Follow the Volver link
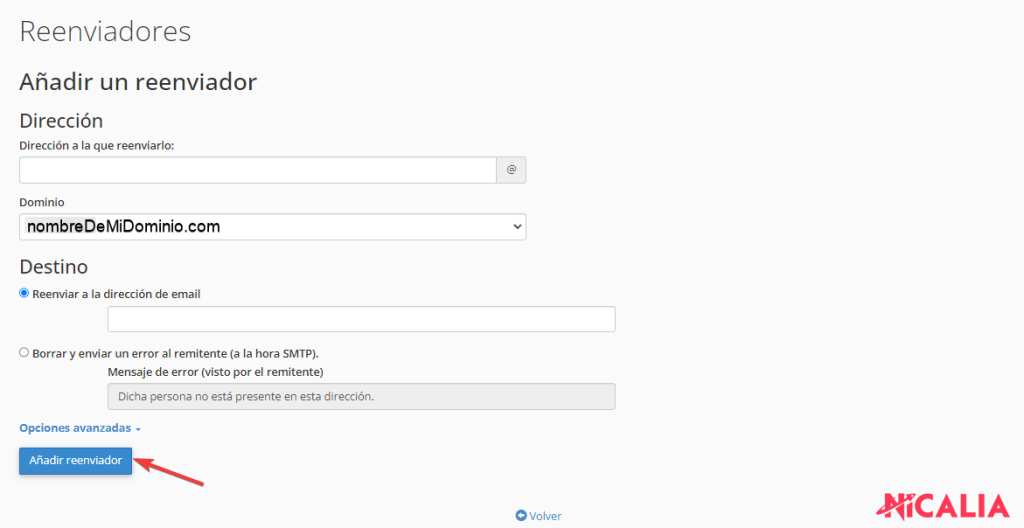This screenshot has width=1024, height=528. pyautogui.click(x=545, y=516)
